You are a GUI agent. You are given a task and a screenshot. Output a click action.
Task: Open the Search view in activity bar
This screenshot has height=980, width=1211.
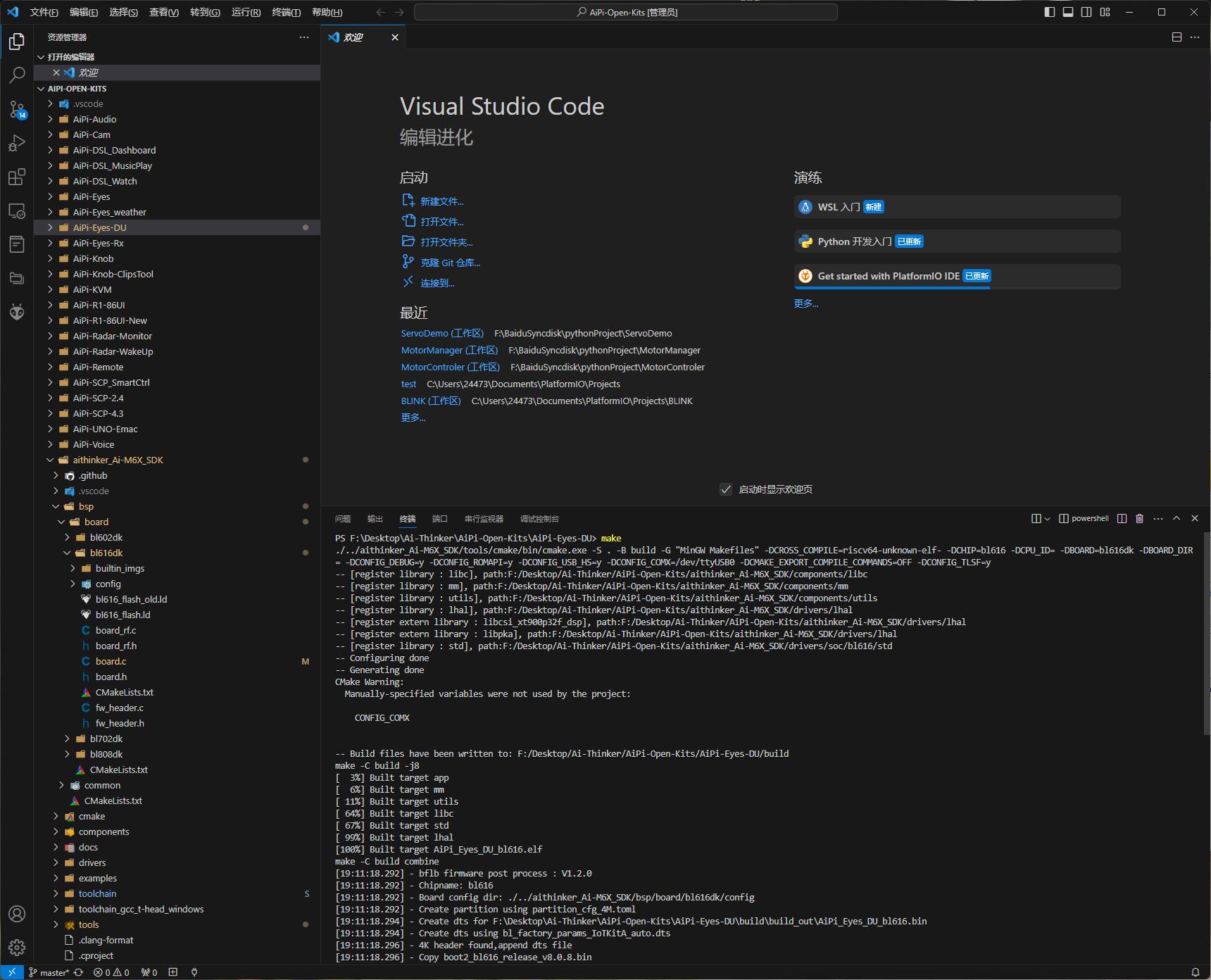(x=17, y=75)
